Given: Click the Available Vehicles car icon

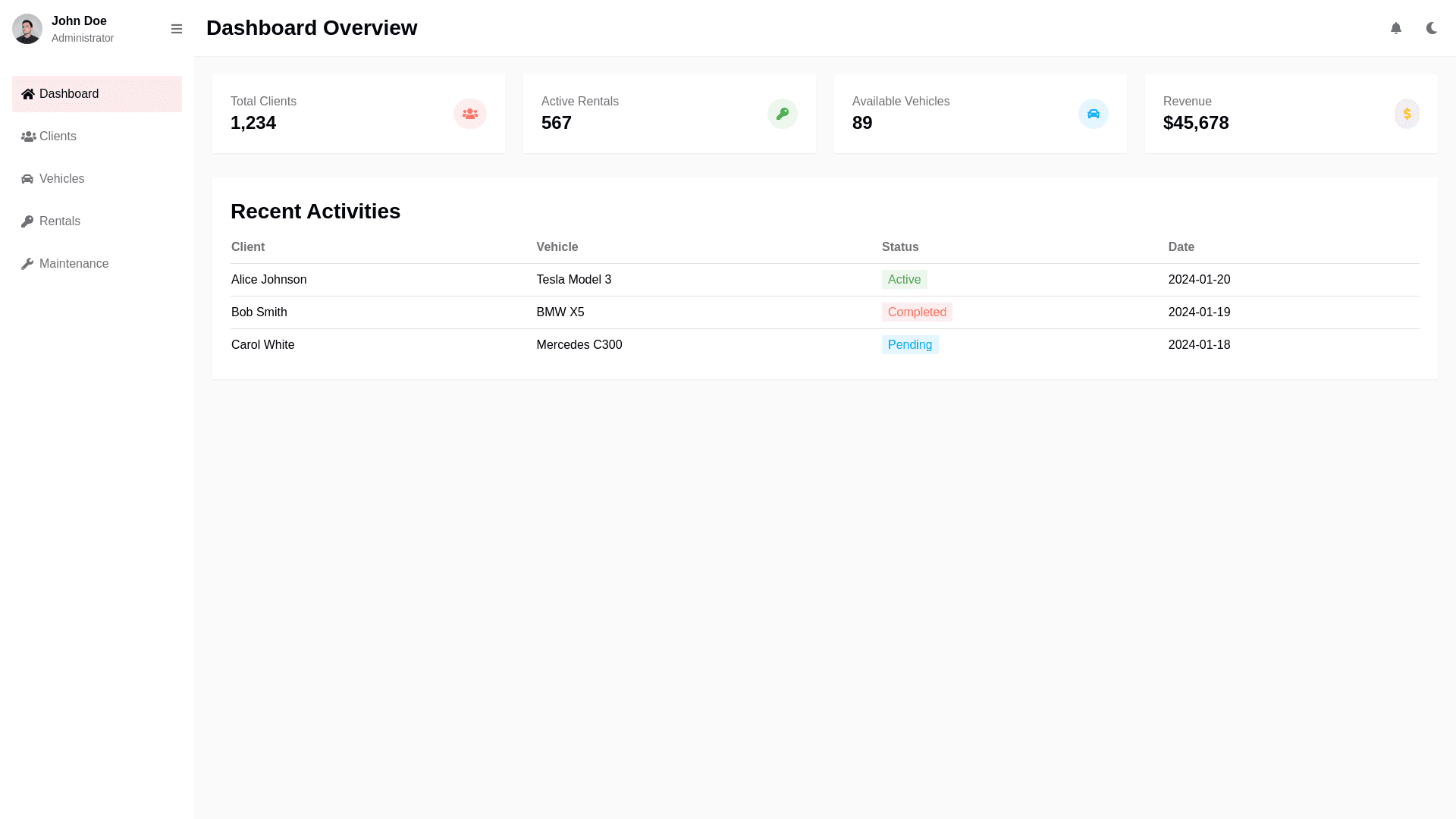Looking at the screenshot, I should (1093, 114).
